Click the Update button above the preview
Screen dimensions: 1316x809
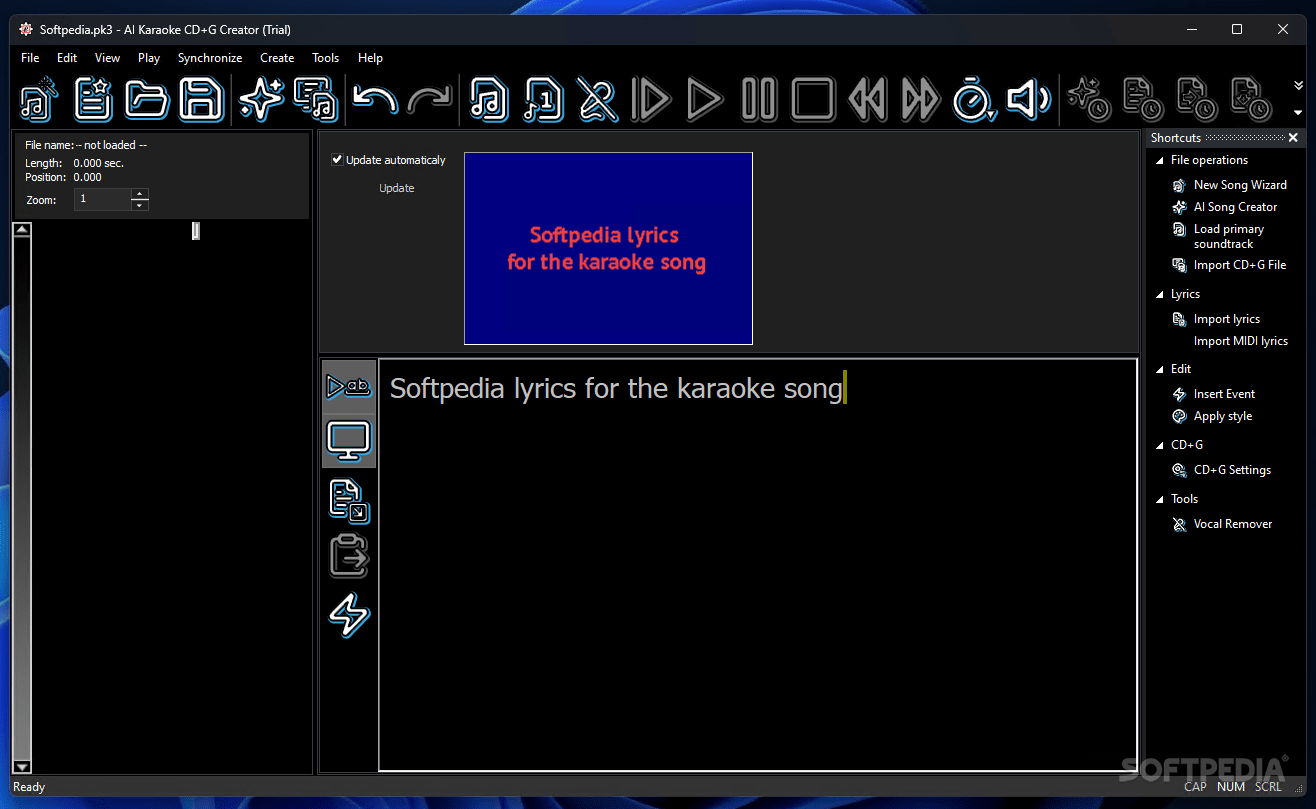tap(396, 188)
